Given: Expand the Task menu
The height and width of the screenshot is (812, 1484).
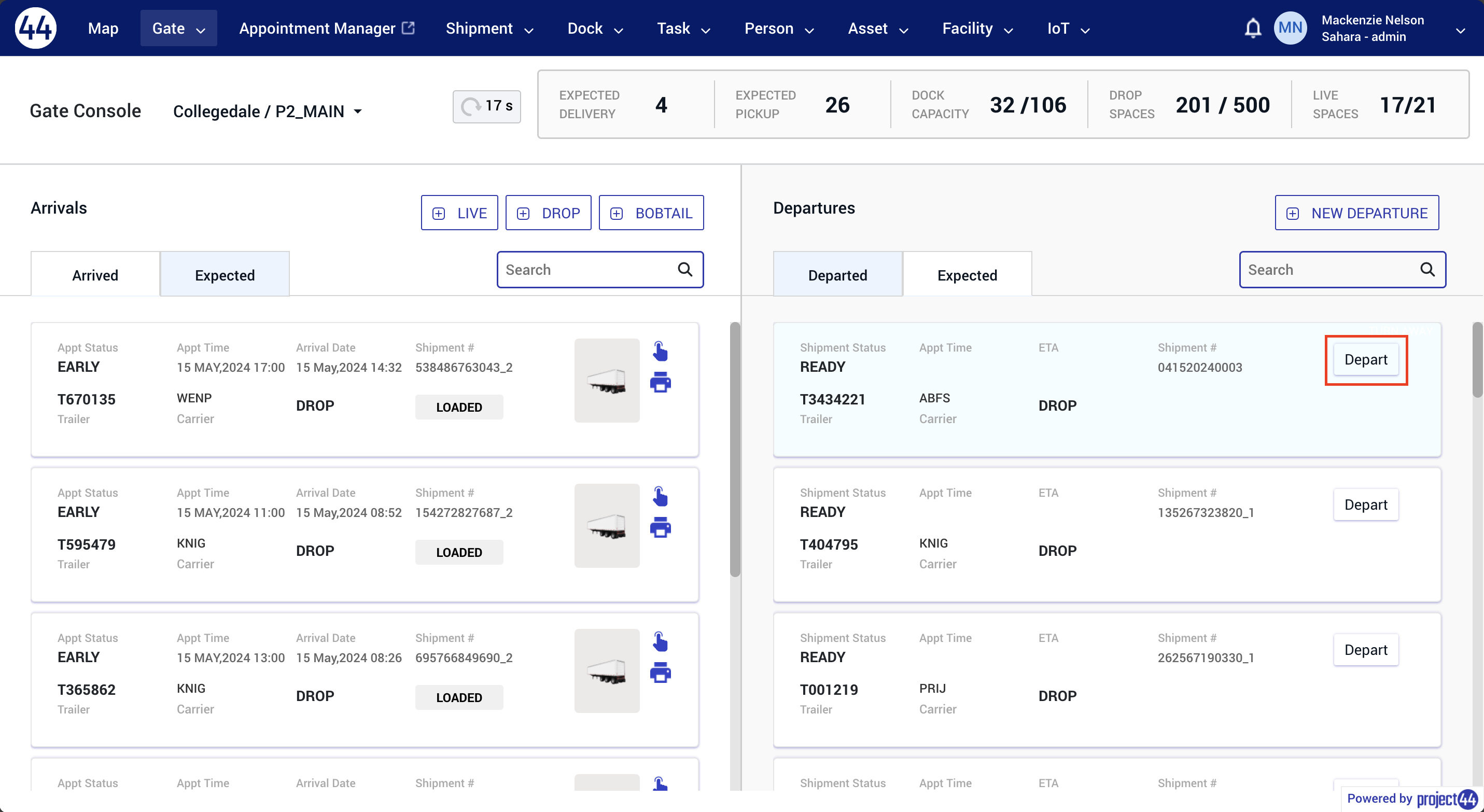Looking at the screenshot, I should click(684, 28).
